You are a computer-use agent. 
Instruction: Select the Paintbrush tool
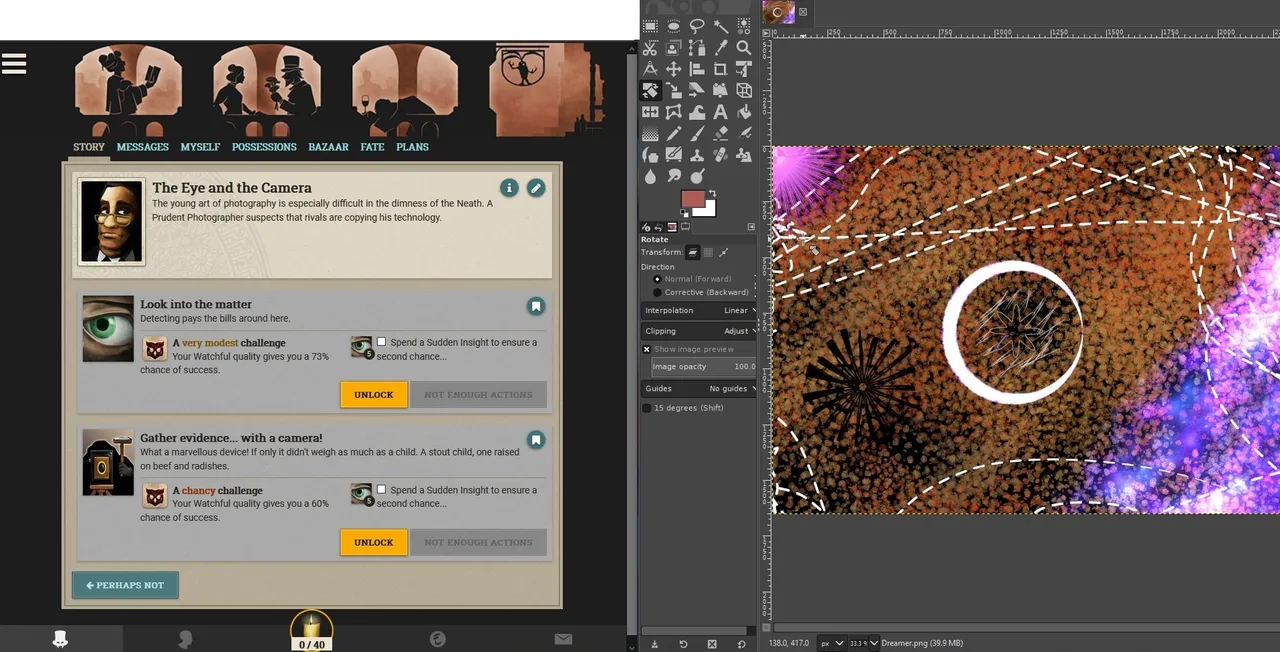tap(697, 134)
